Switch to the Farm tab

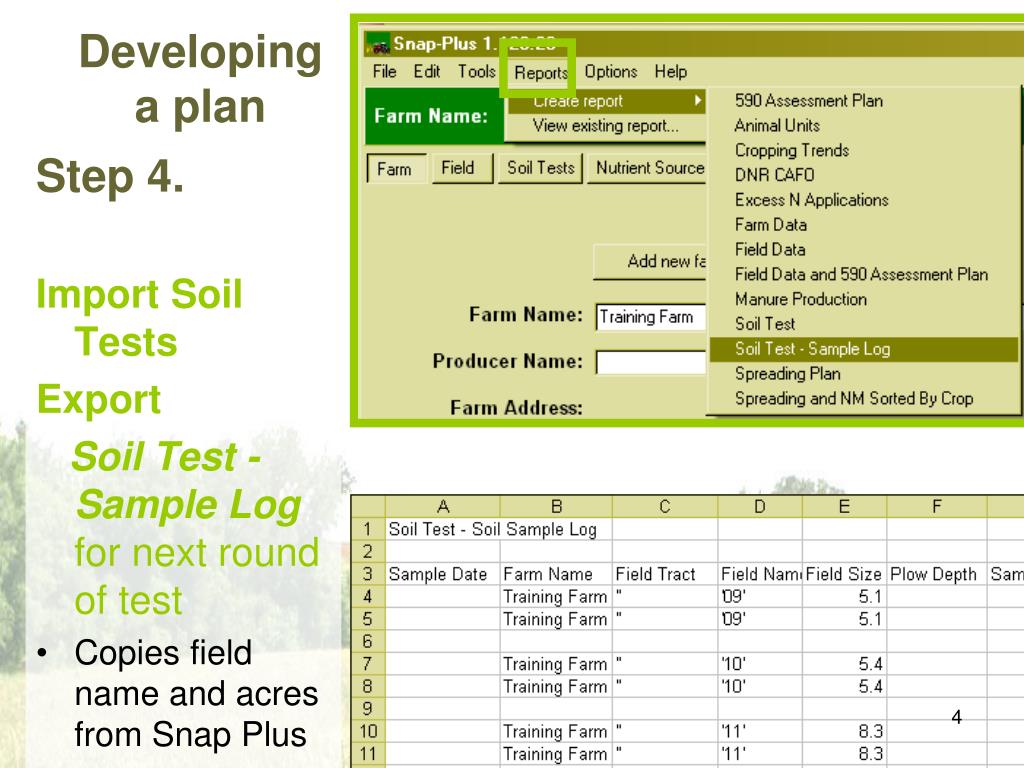(x=395, y=169)
